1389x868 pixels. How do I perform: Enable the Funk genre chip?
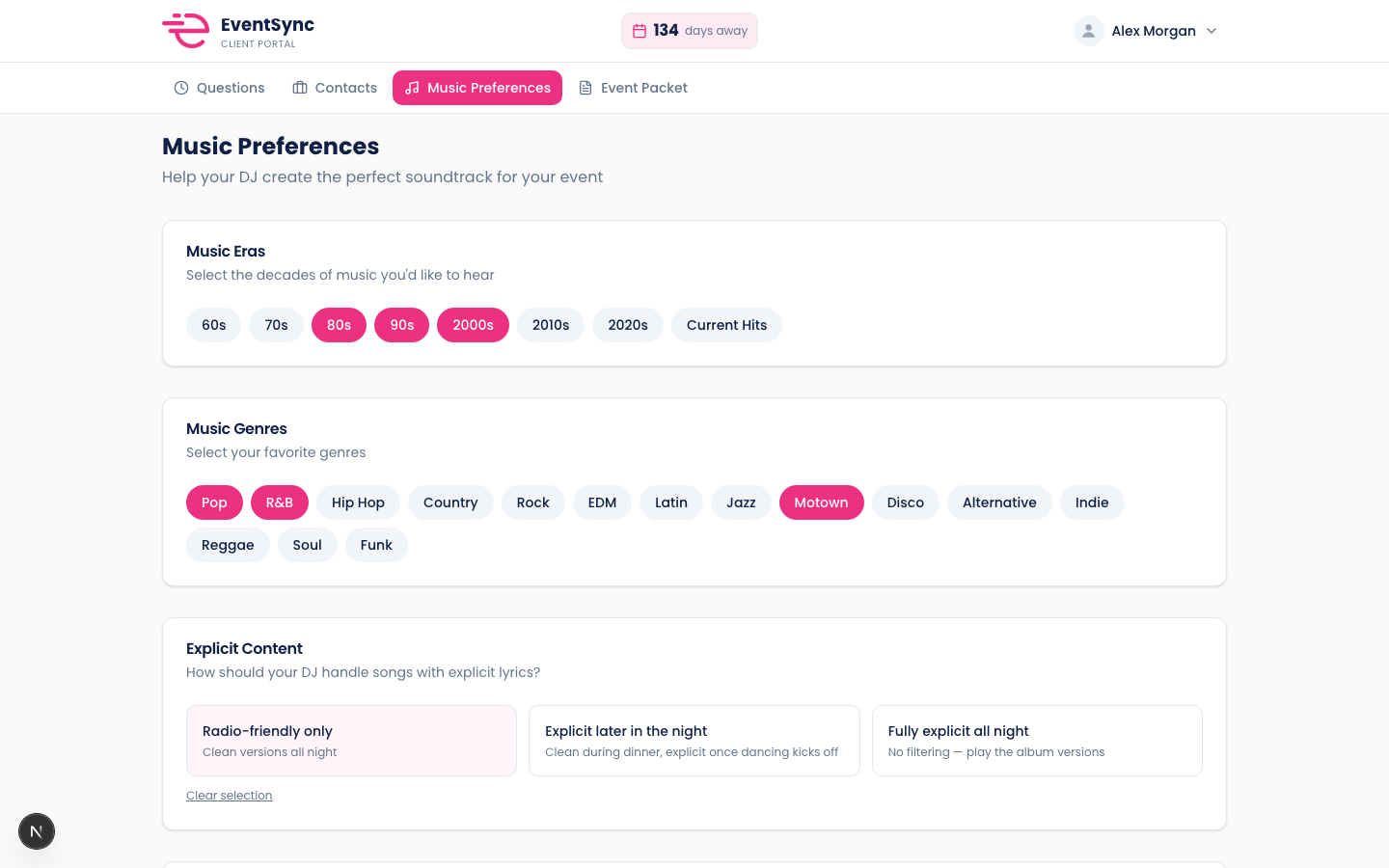pos(376,545)
